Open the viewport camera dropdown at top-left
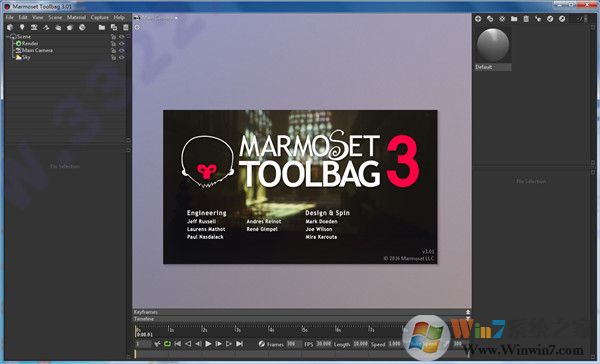 tap(157, 18)
